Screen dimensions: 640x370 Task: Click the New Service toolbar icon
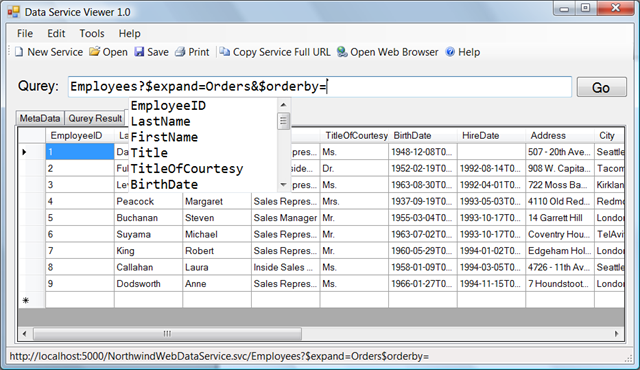pyautogui.click(x=19, y=52)
